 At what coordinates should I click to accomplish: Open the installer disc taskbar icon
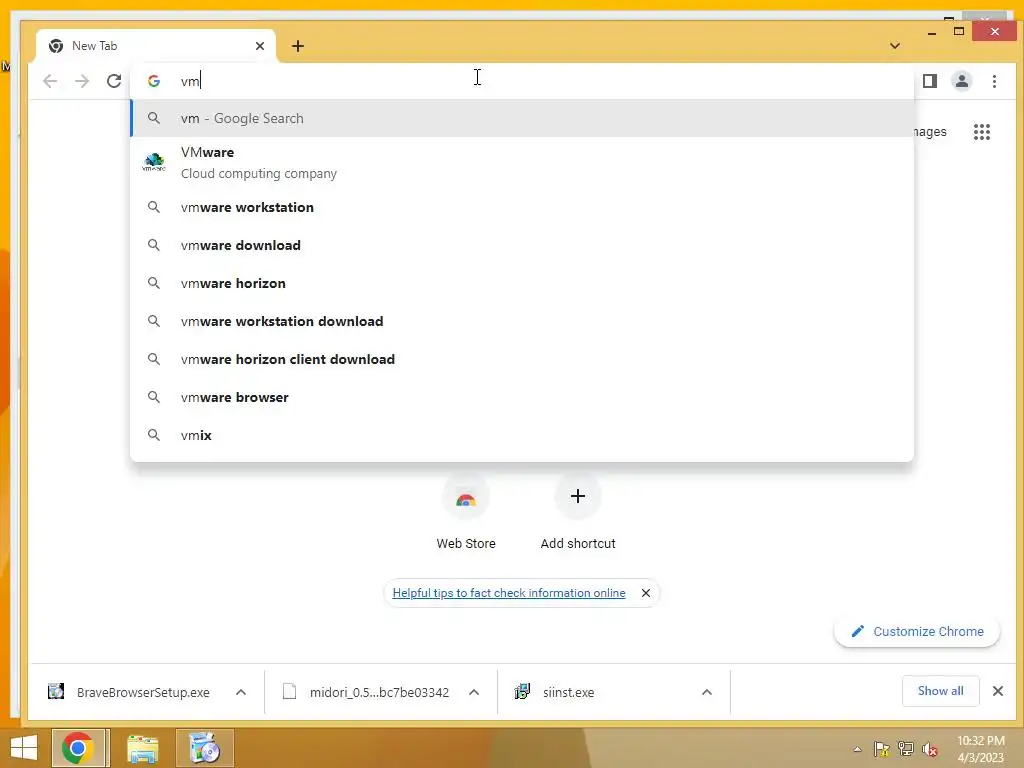pos(204,748)
